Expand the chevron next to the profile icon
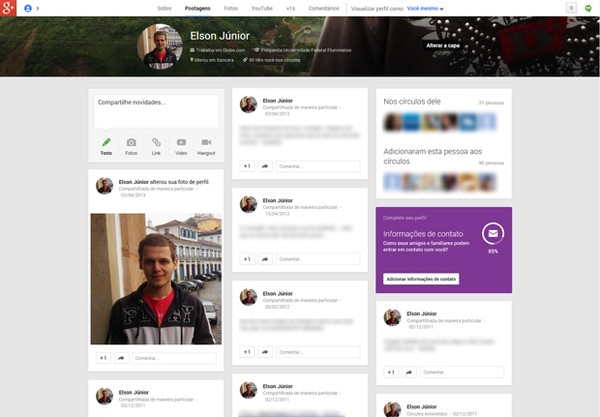 click(x=38, y=8)
